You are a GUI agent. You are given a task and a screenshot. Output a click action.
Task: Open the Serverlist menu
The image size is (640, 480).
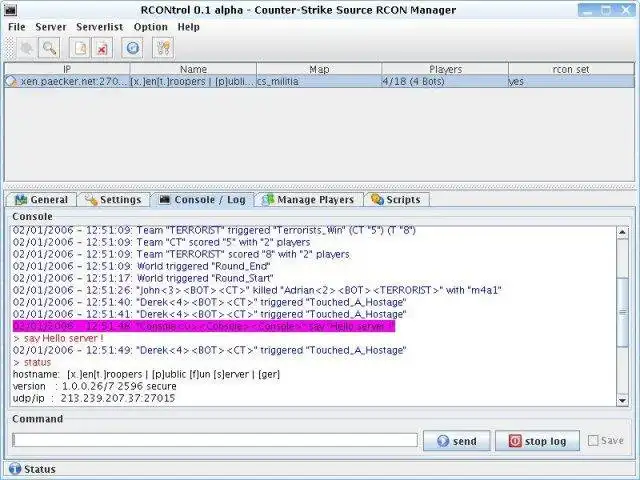pyautogui.click(x=100, y=27)
